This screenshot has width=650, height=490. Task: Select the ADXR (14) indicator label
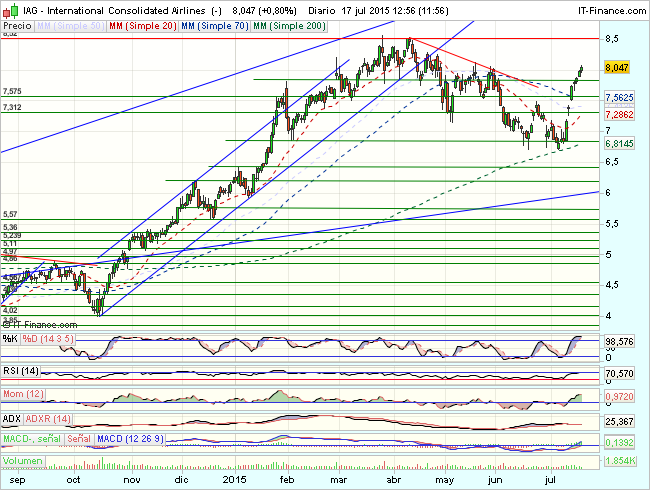point(46,417)
